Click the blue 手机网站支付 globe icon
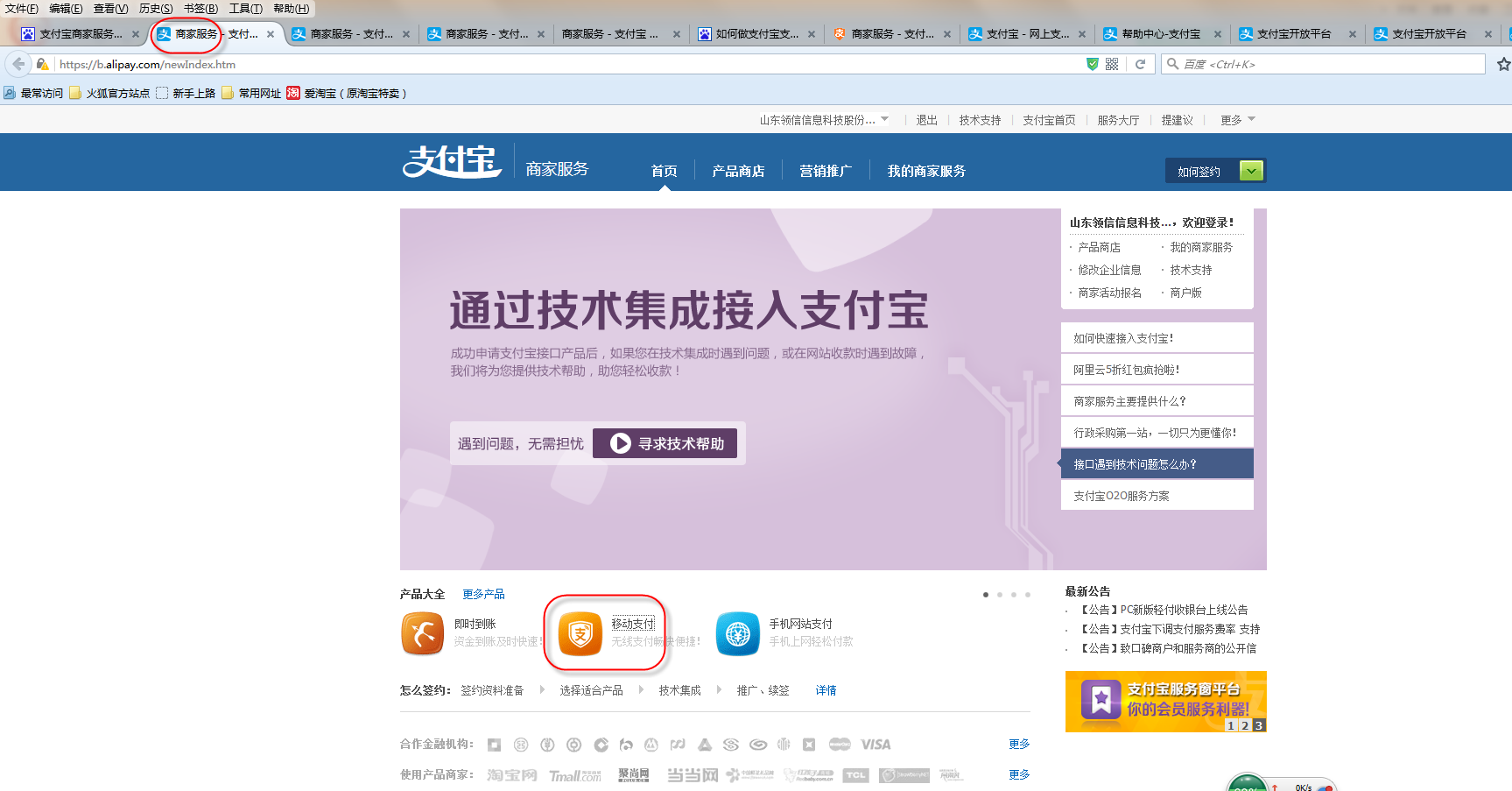Viewport: 1512px width, 791px height. click(x=738, y=633)
